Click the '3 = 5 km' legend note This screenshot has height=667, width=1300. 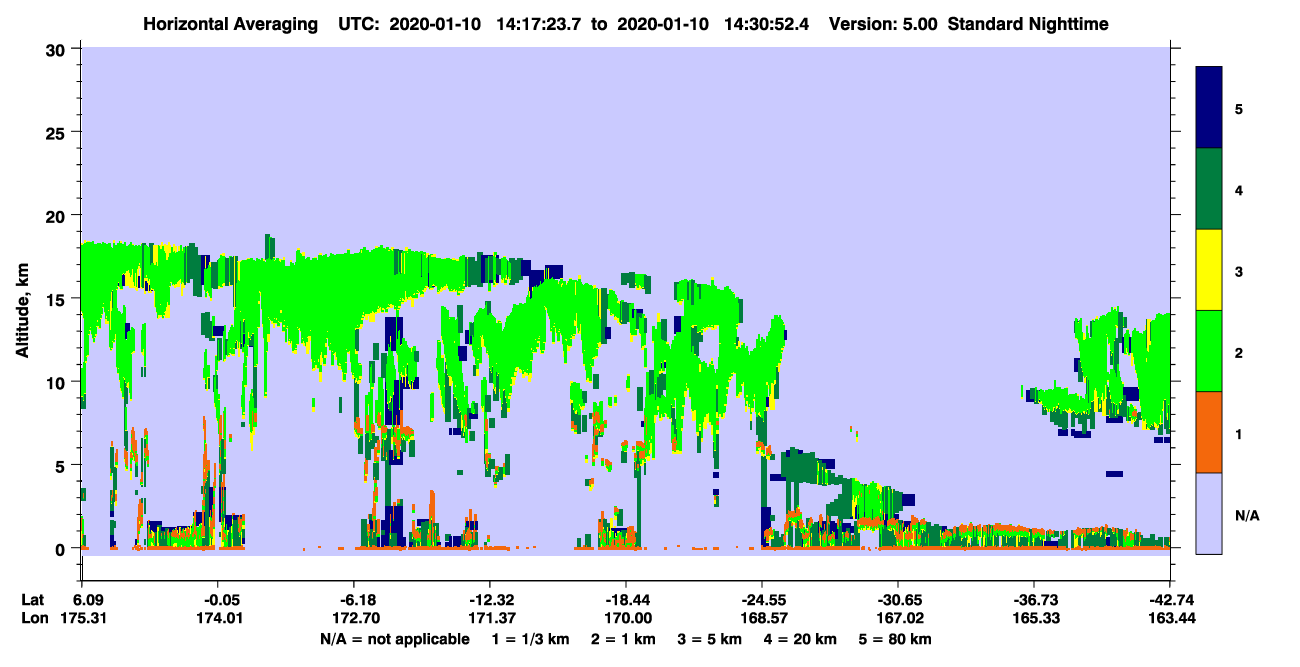pyautogui.click(x=709, y=639)
